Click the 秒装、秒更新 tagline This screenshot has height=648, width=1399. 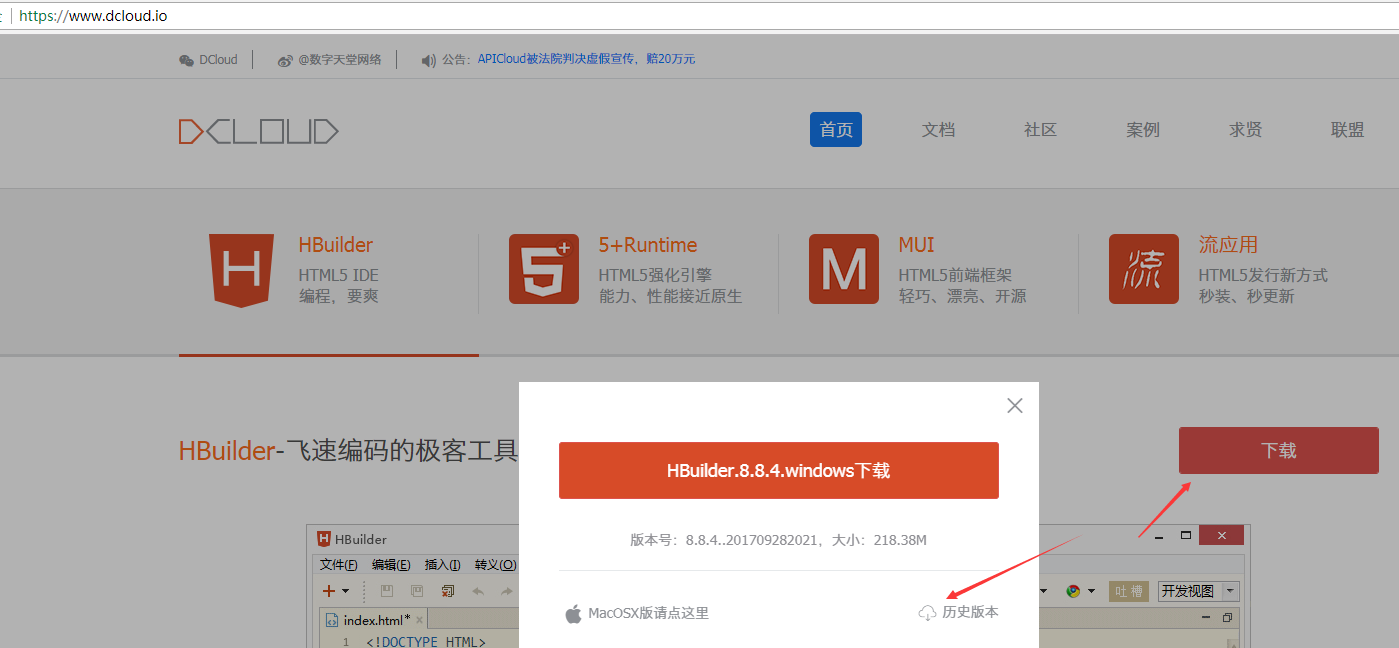point(1246,296)
